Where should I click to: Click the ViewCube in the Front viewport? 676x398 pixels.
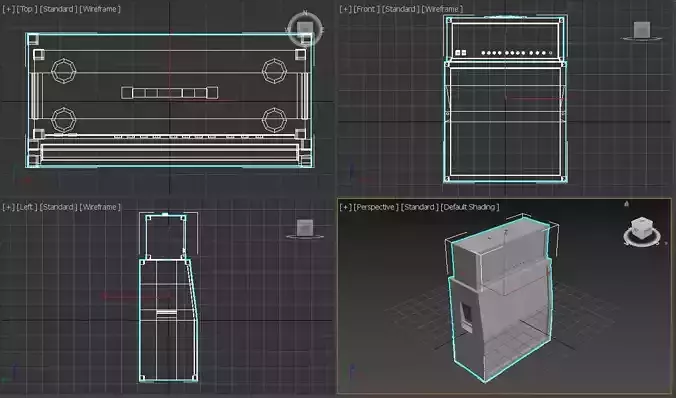click(x=642, y=30)
